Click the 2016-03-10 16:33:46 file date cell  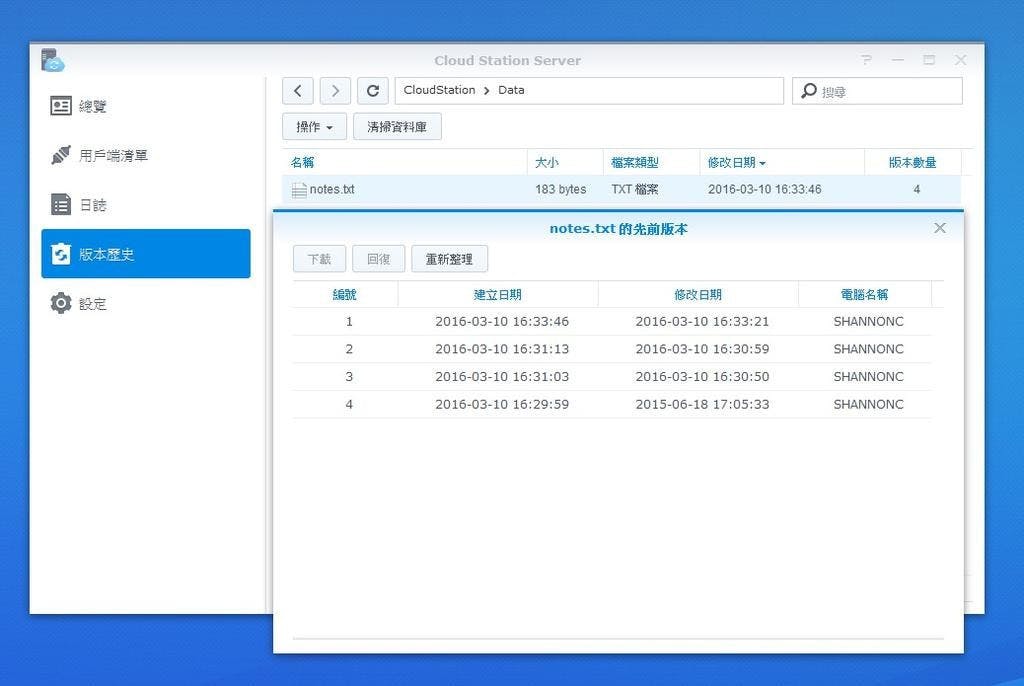coord(765,189)
